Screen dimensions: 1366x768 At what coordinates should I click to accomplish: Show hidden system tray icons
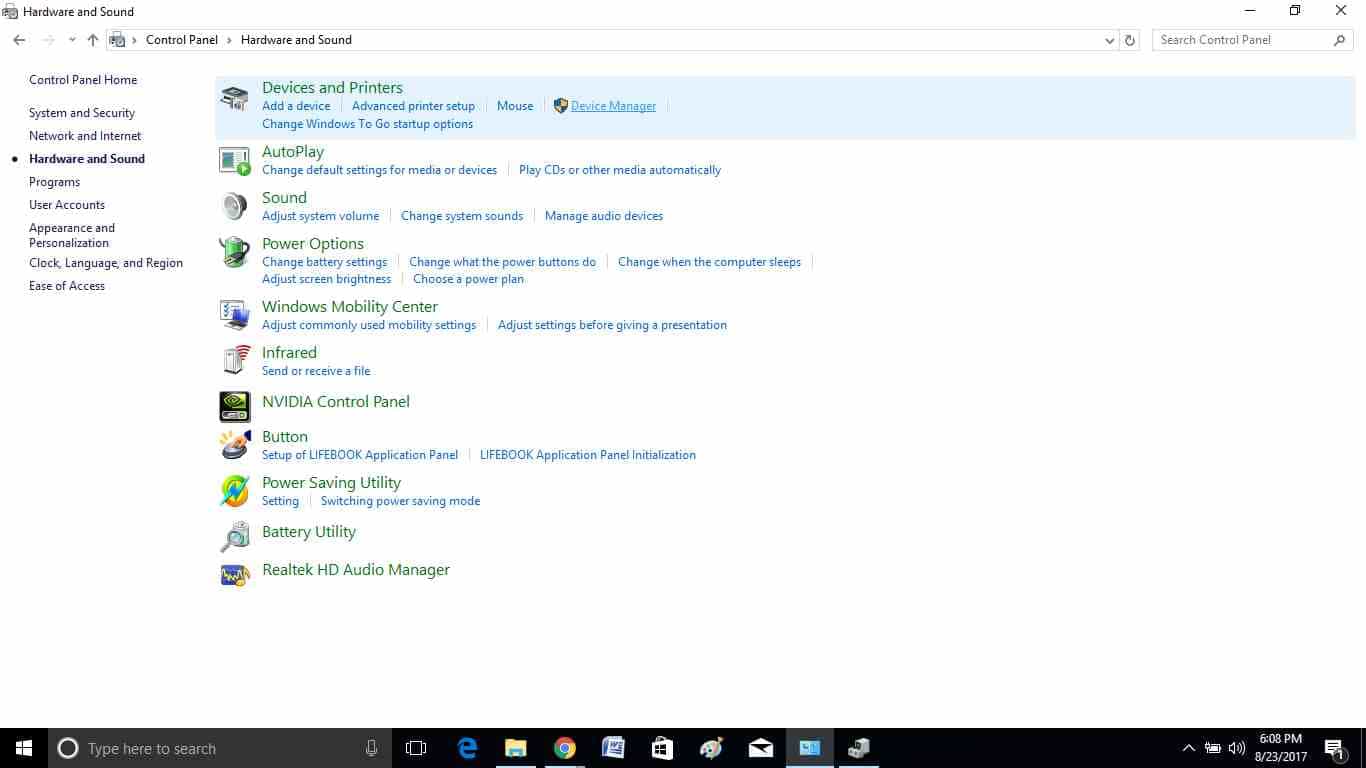1189,748
